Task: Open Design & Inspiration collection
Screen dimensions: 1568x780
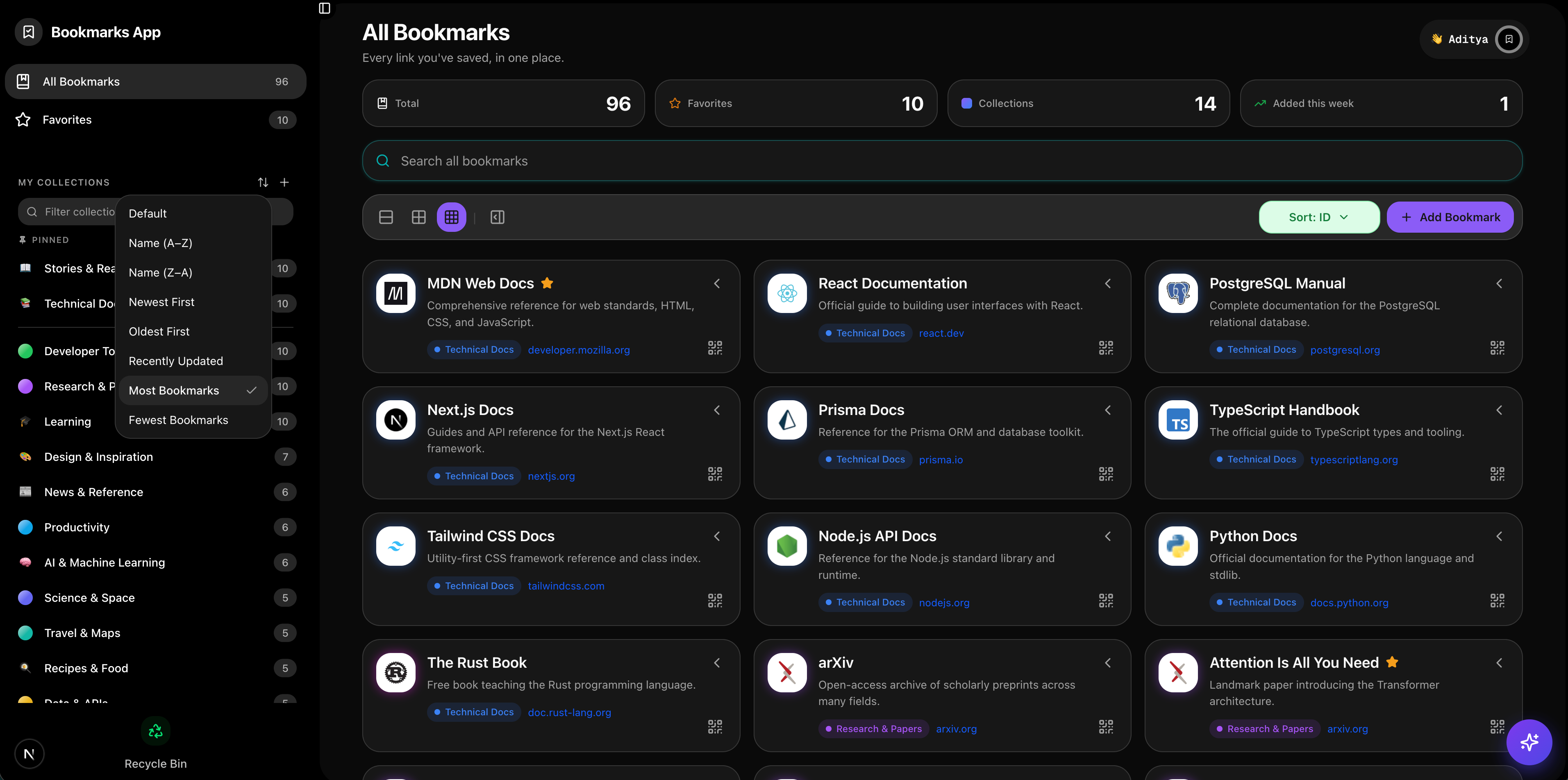Action: point(155,457)
